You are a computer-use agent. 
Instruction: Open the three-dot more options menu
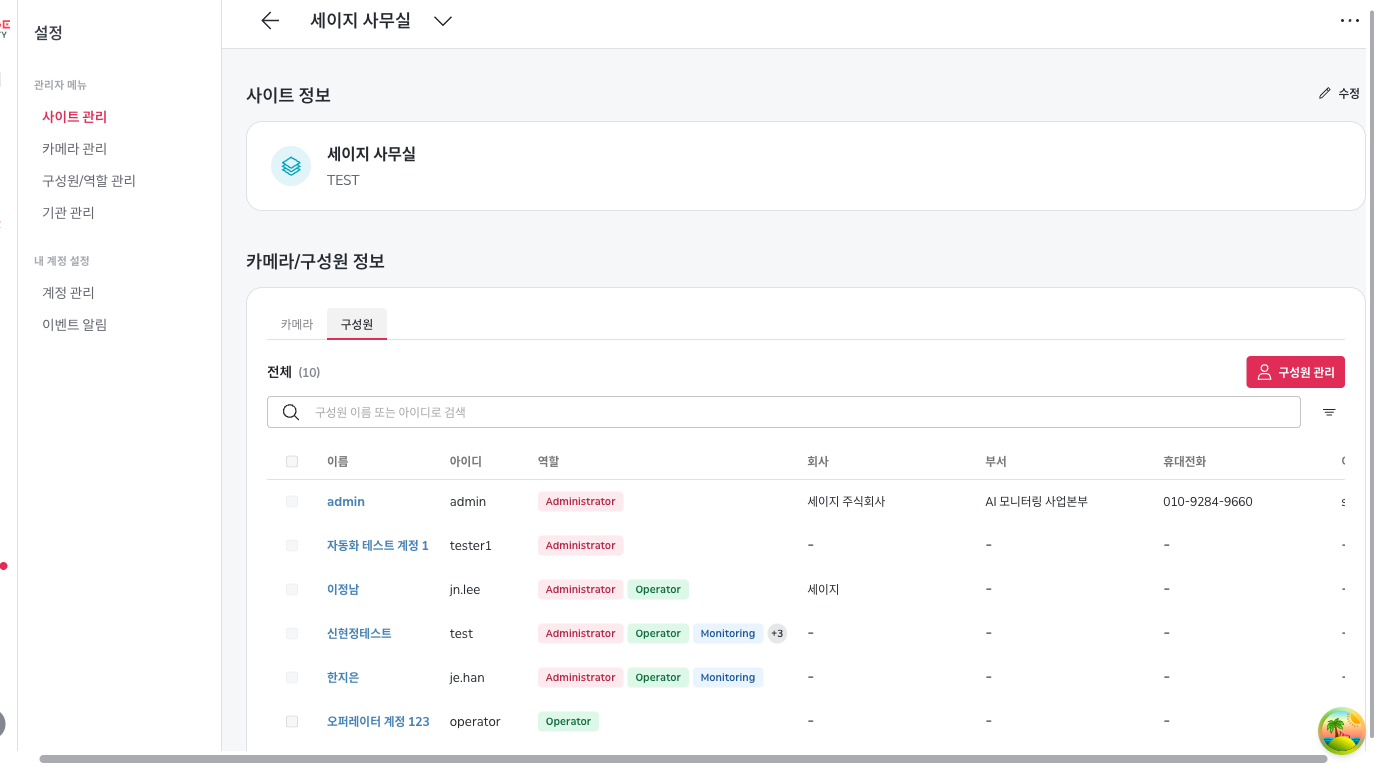tap(1349, 20)
